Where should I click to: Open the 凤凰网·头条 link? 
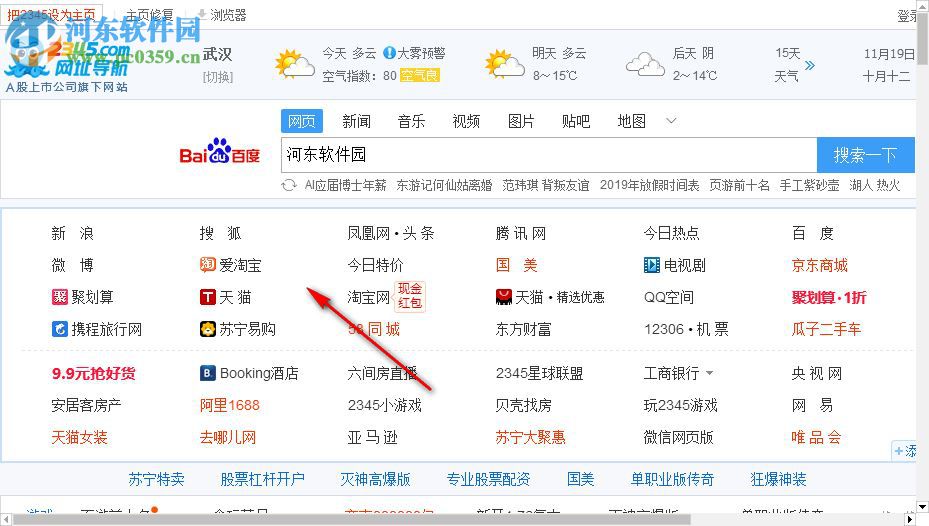391,233
